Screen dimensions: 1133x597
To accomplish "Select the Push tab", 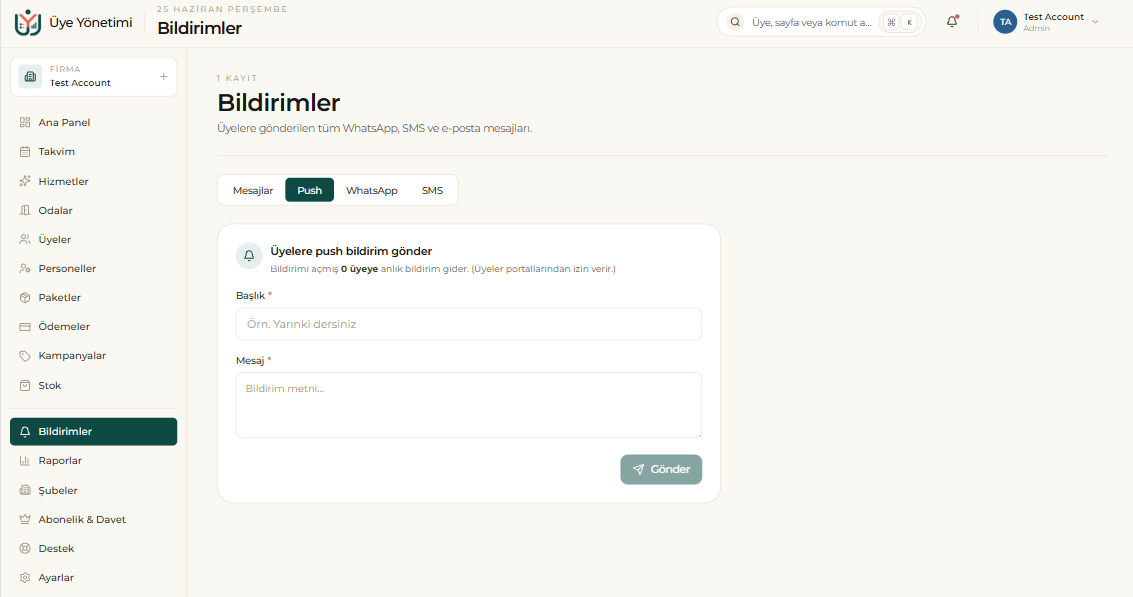I will [x=309, y=190].
